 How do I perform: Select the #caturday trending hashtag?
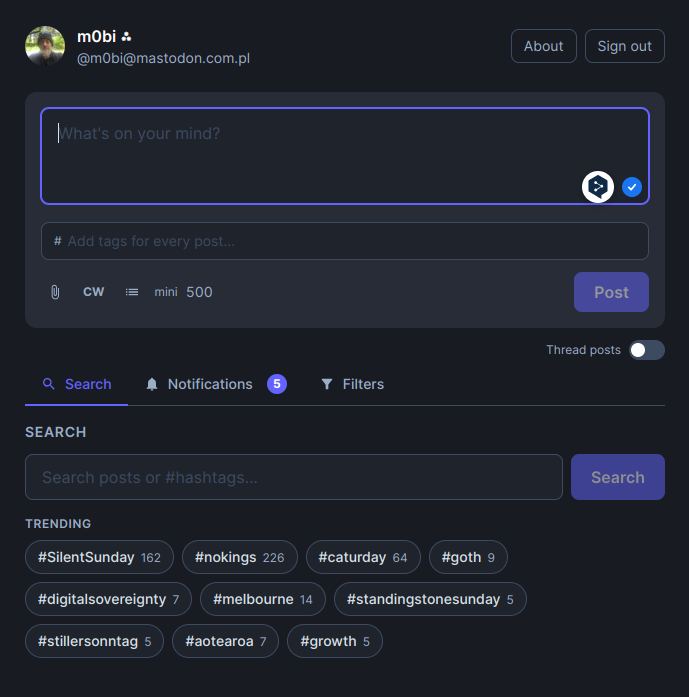362,557
